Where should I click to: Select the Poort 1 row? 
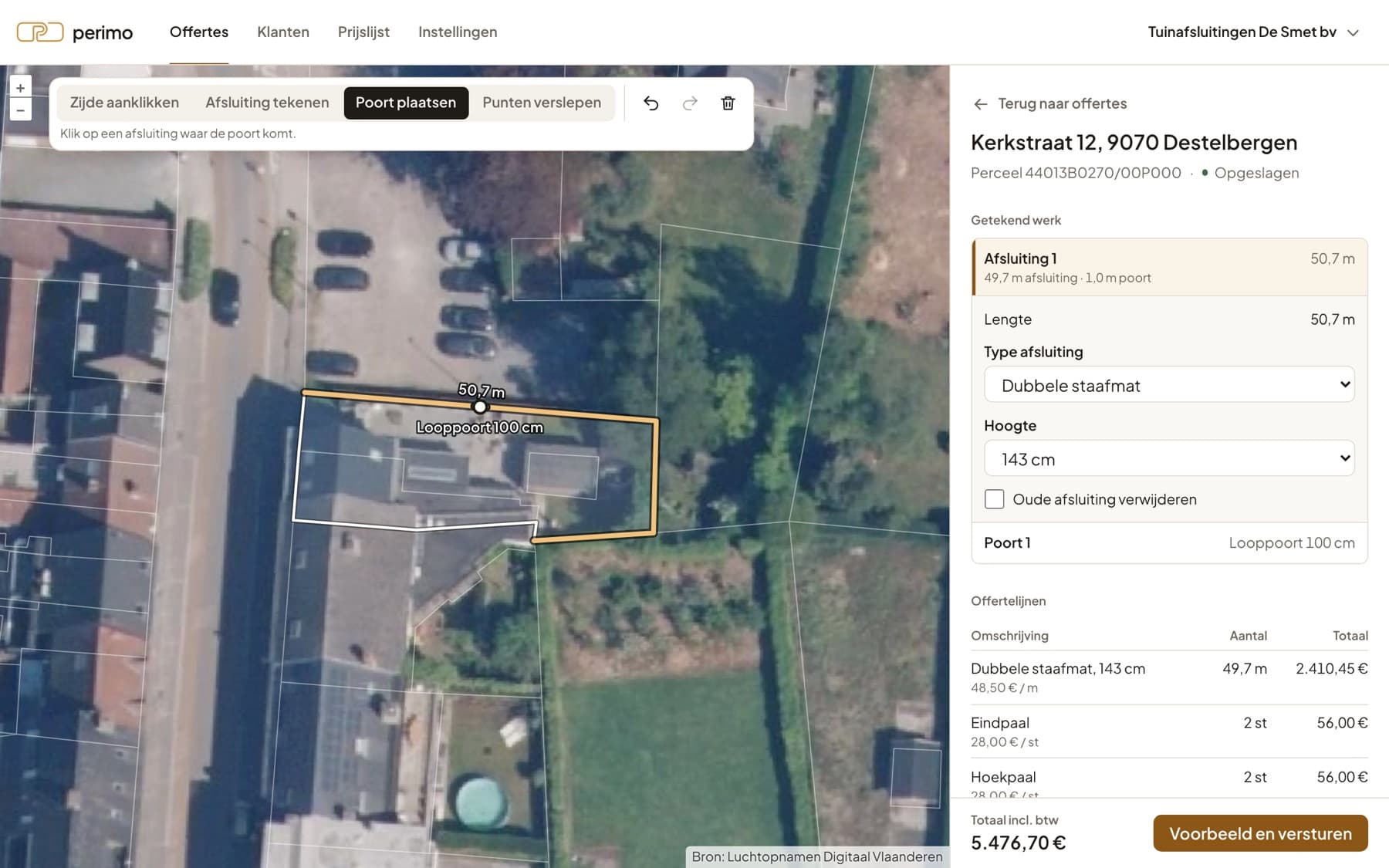1169,542
